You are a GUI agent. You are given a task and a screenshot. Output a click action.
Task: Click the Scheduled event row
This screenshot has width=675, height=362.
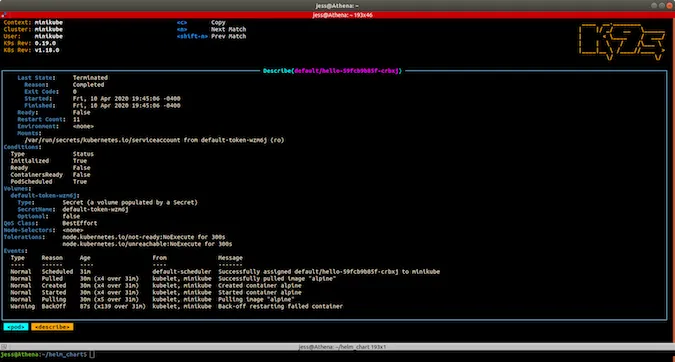(225, 272)
